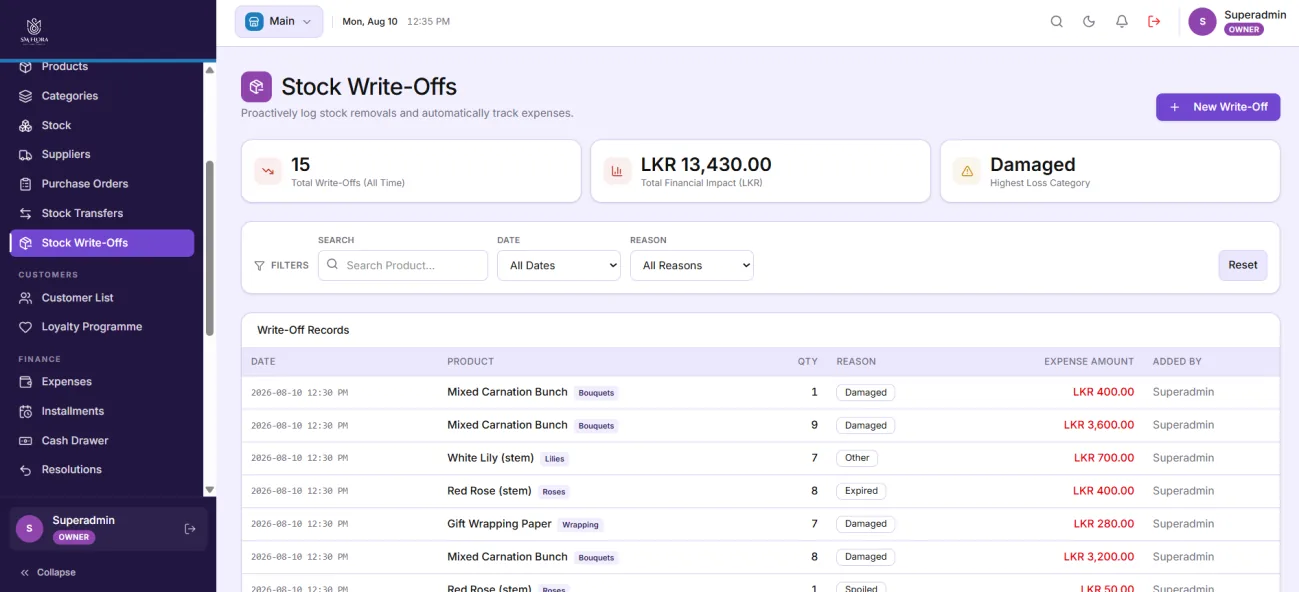The width and height of the screenshot is (1299, 592).
Task: Click the Installments calendar icon
Action: 26,411
